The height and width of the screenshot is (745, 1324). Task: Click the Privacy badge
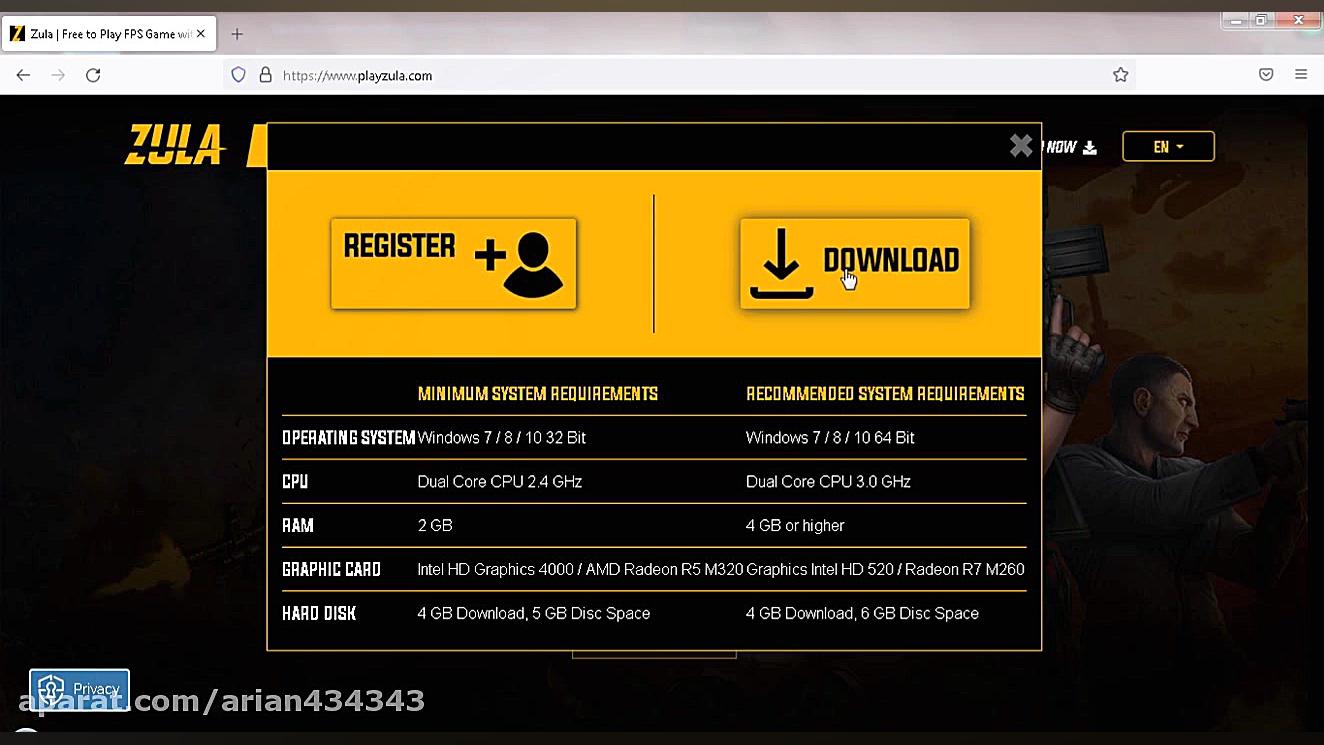pyautogui.click(x=79, y=688)
